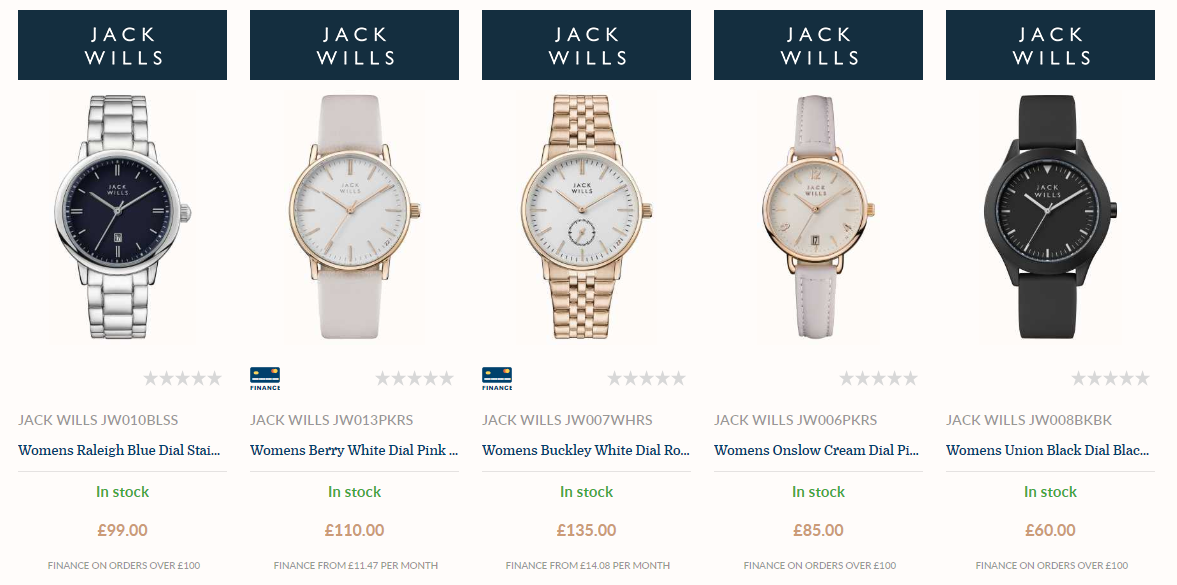Open the rose gold Buckley watch image
This screenshot has width=1177, height=585.
(586, 216)
